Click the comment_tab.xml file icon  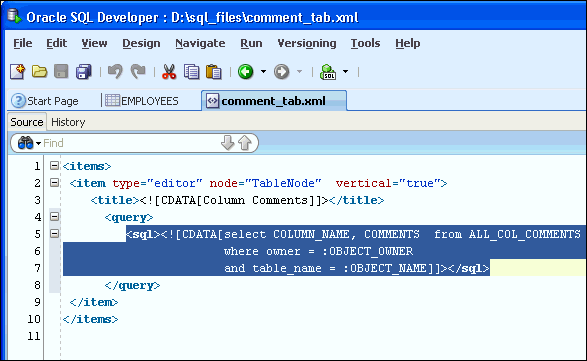tap(212, 101)
